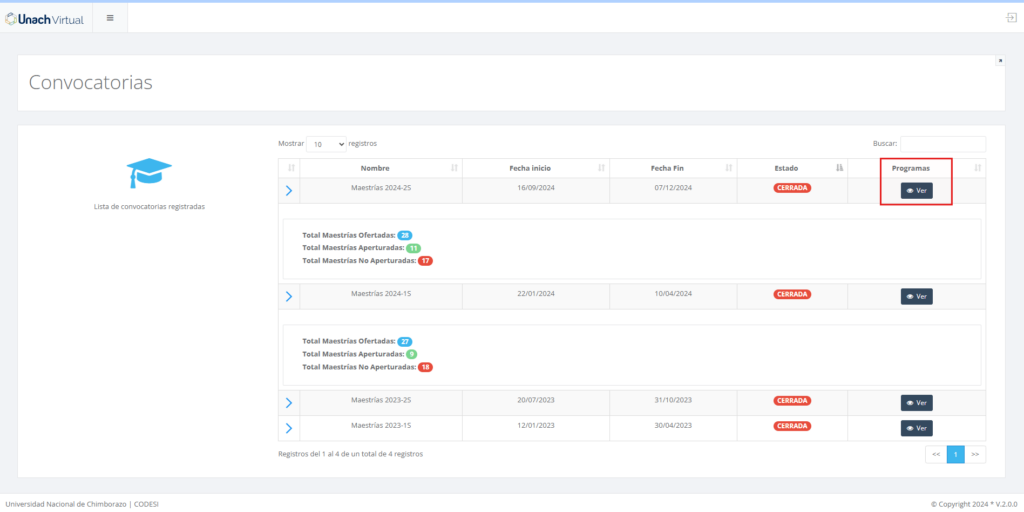This screenshot has height=512, width=1024.
Task: Click the graduation cap icon
Action: tap(150, 173)
